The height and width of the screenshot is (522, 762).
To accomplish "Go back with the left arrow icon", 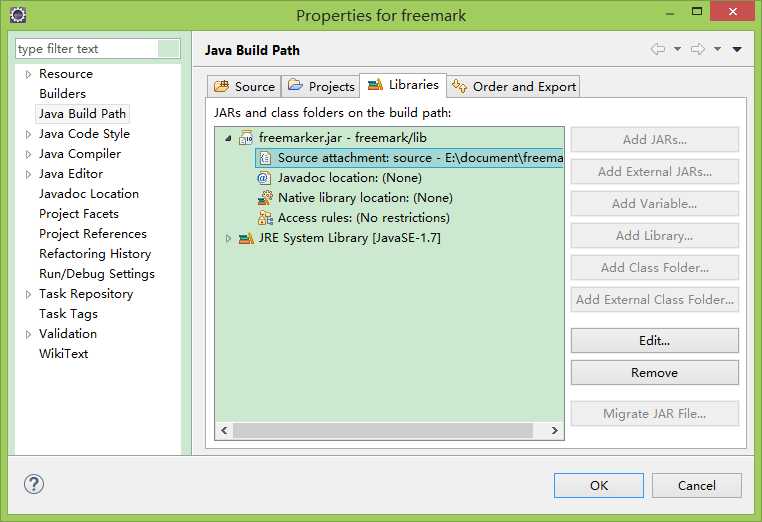I will pyautogui.click(x=658, y=49).
